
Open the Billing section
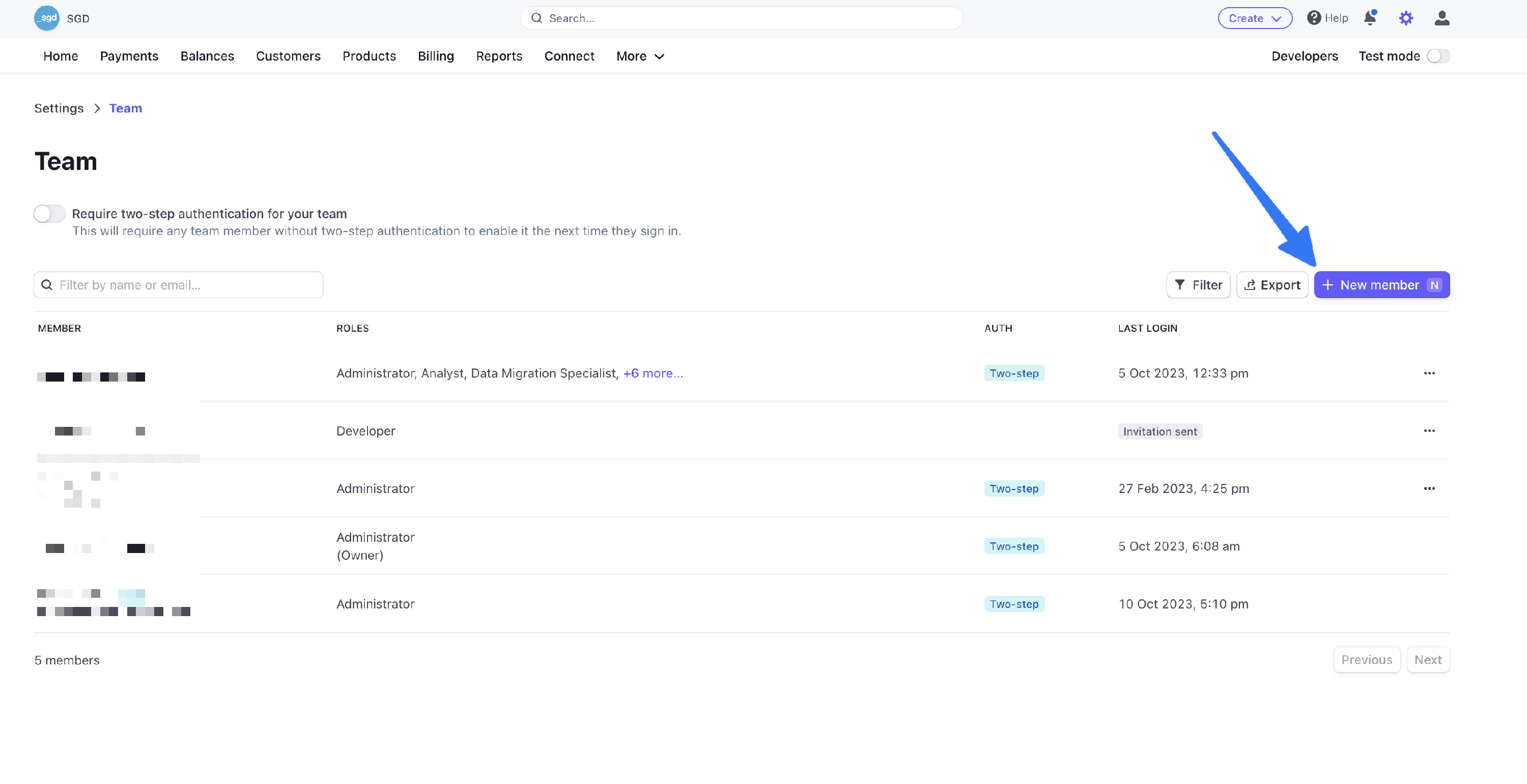(x=436, y=56)
